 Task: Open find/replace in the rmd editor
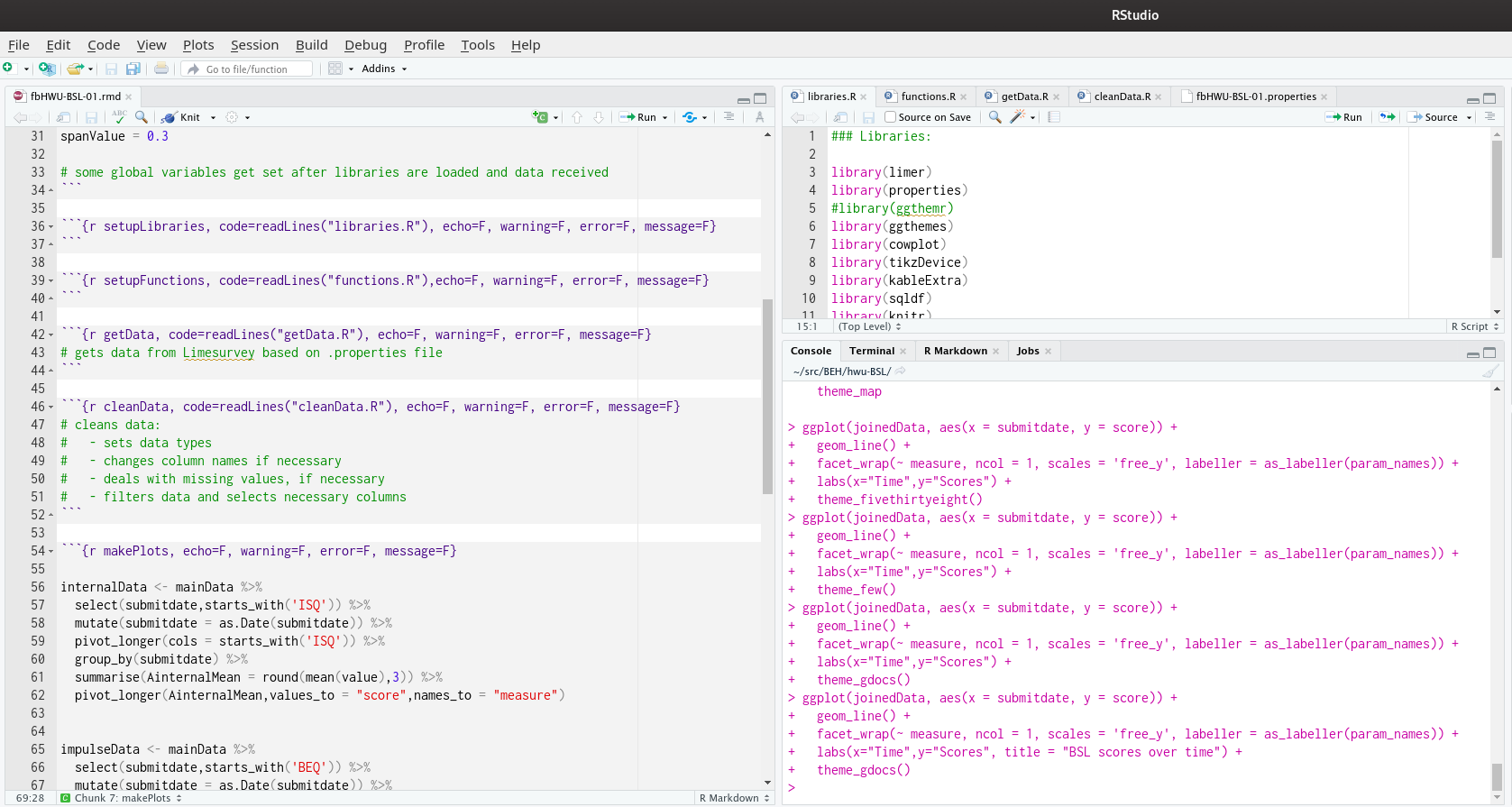tap(142, 117)
